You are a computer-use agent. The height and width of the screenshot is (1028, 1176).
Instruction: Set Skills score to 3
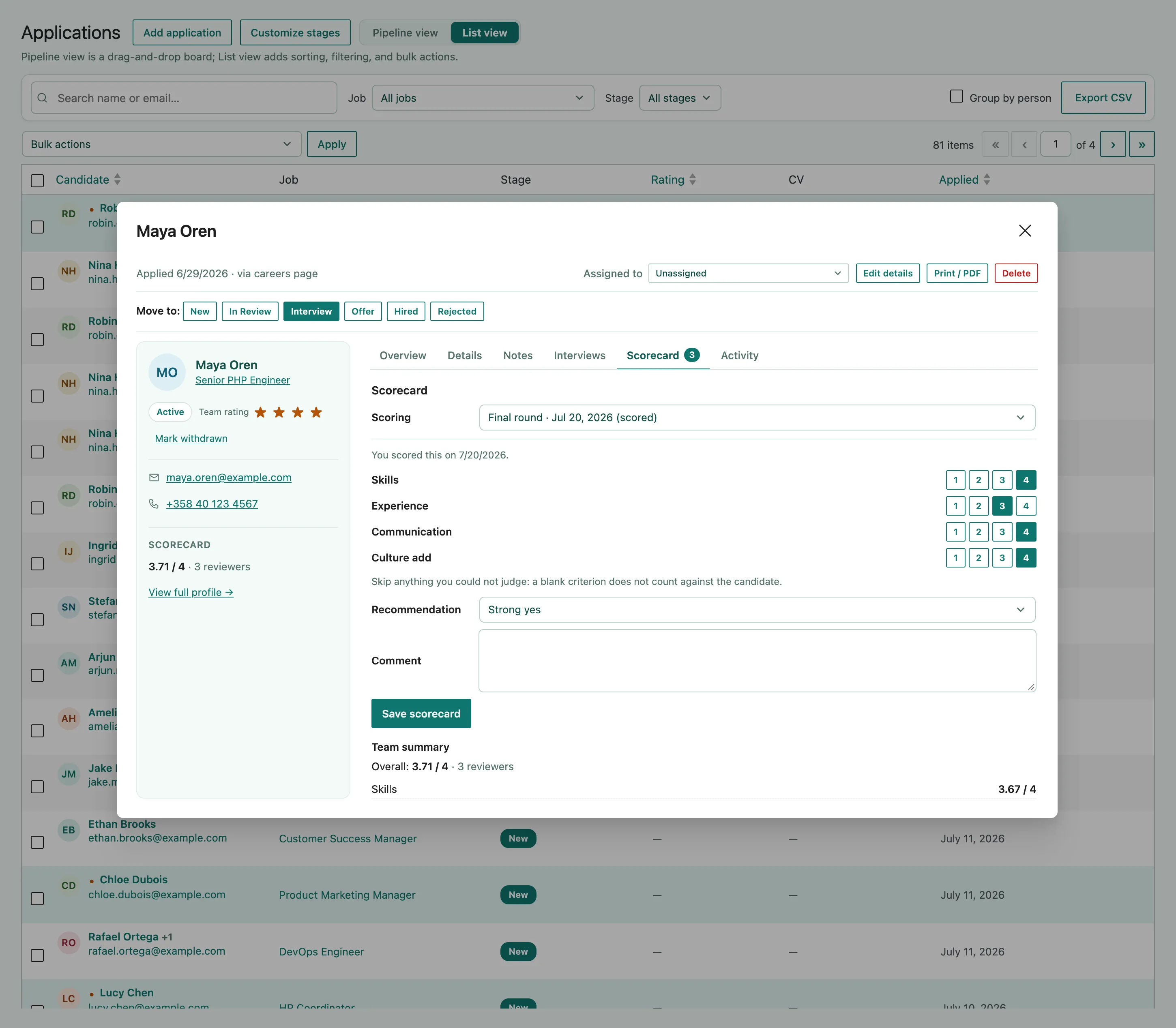[1002, 480]
